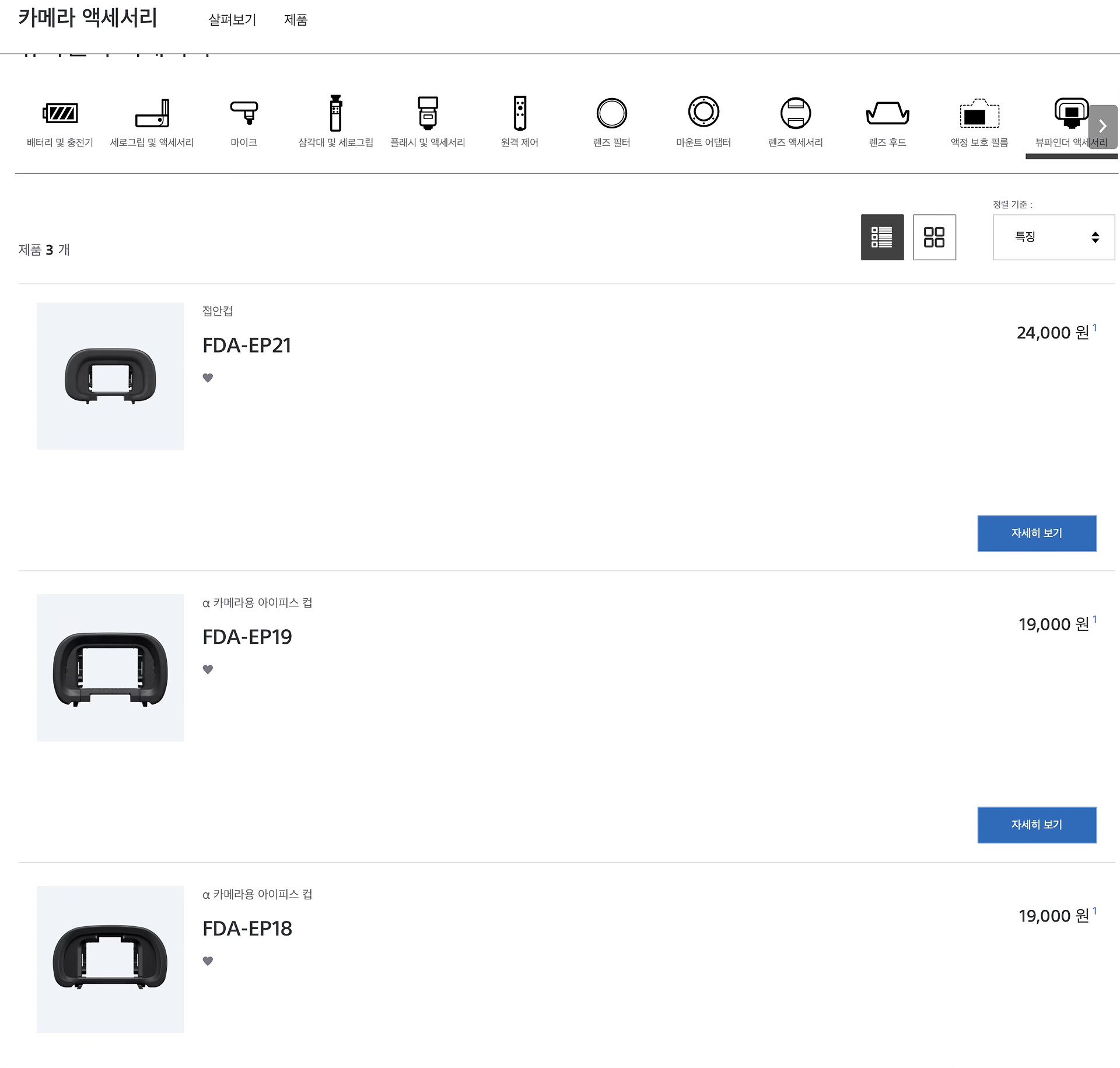Select the microphone (마이크) category icon
The height and width of the screenshot is (1068, 1120).
coord(244,114)
